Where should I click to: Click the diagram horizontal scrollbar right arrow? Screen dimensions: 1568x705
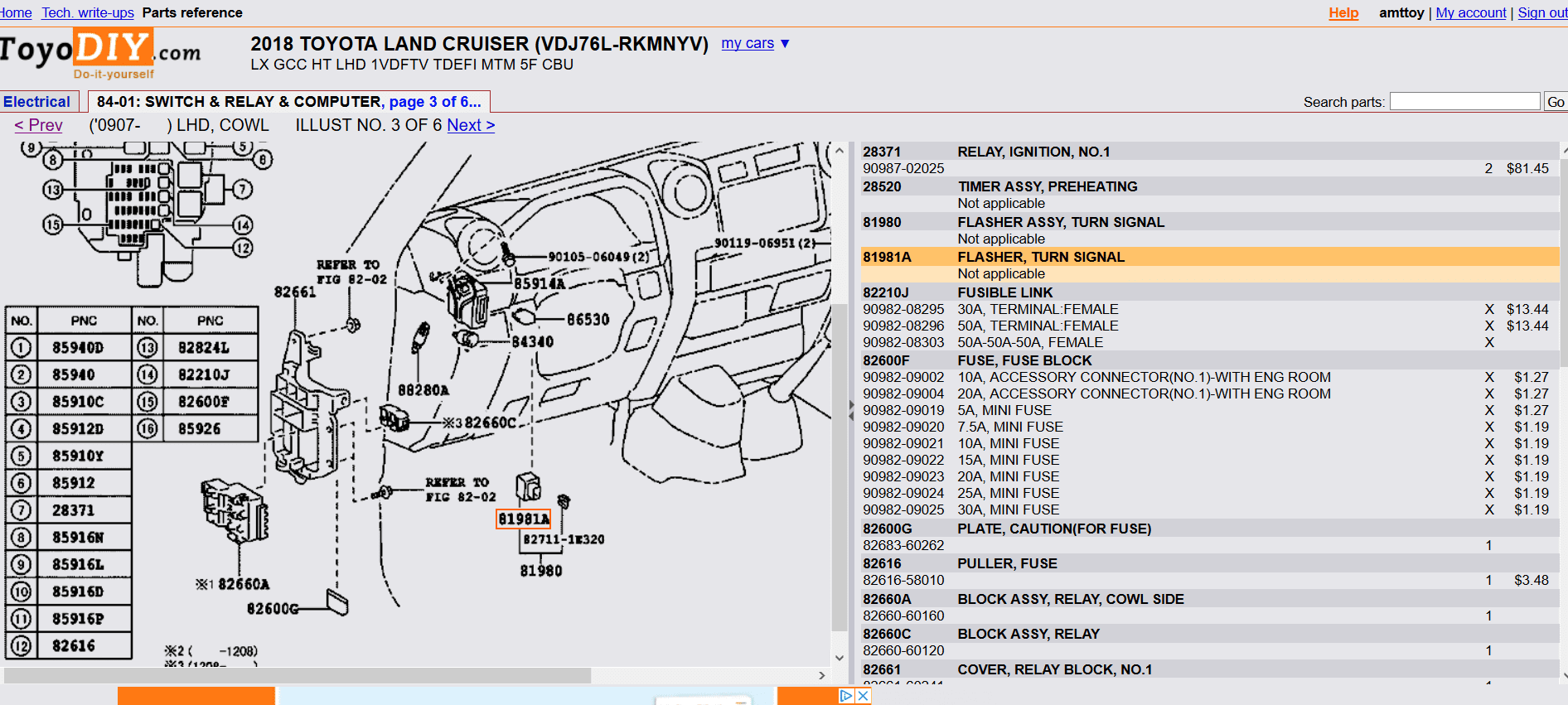click(822, 675)
